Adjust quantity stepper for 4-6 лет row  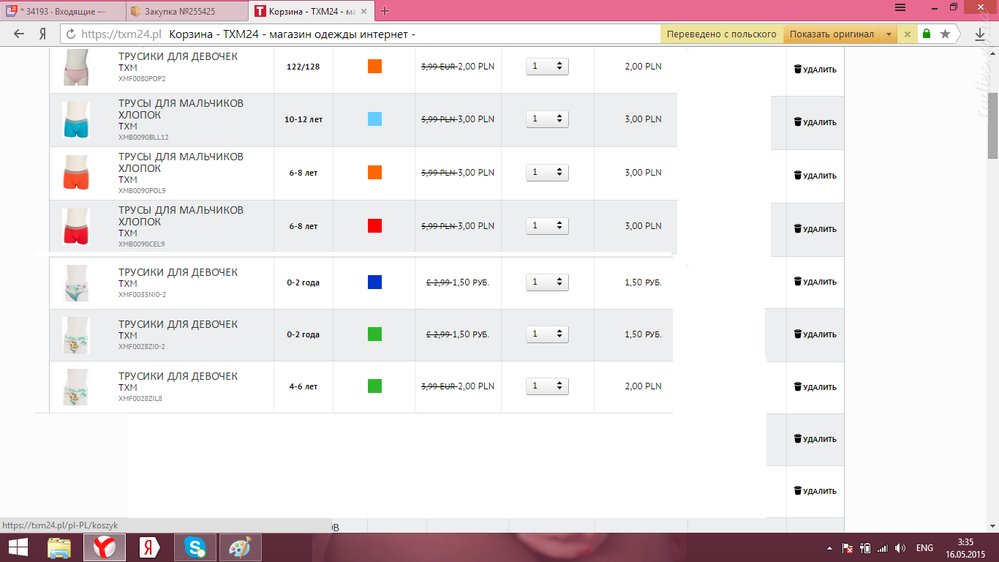click(x=547, y=386)
